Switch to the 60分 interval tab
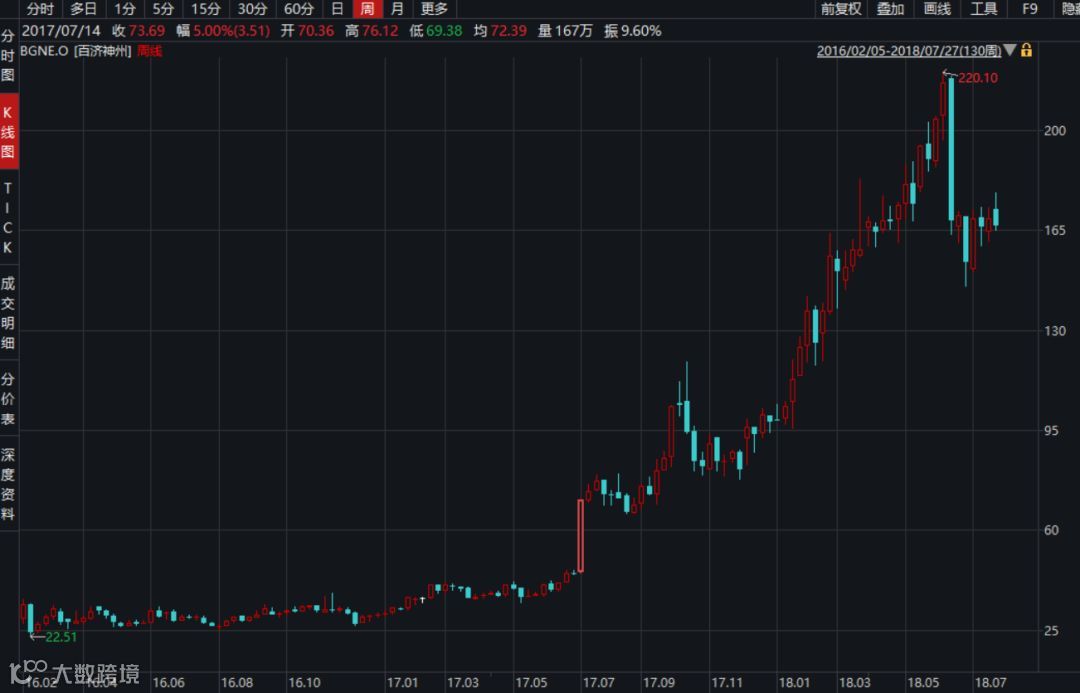 click(x=299, y=9)
